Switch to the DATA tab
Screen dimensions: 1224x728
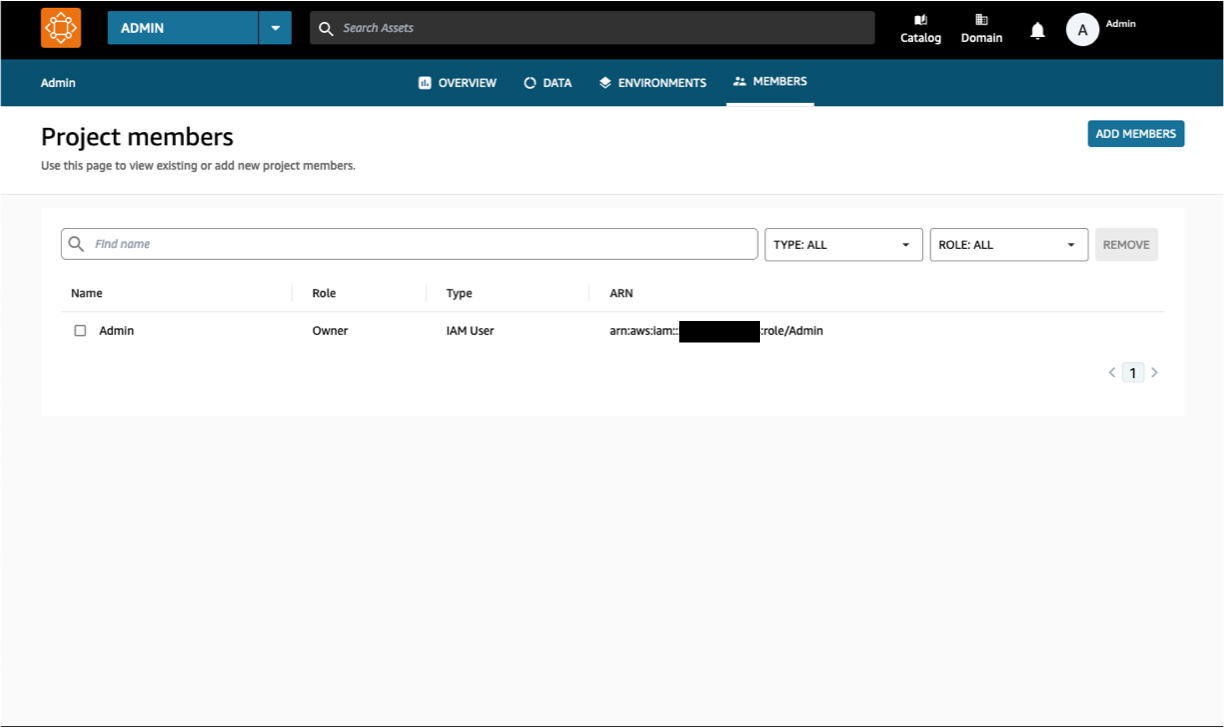(548, 83)
